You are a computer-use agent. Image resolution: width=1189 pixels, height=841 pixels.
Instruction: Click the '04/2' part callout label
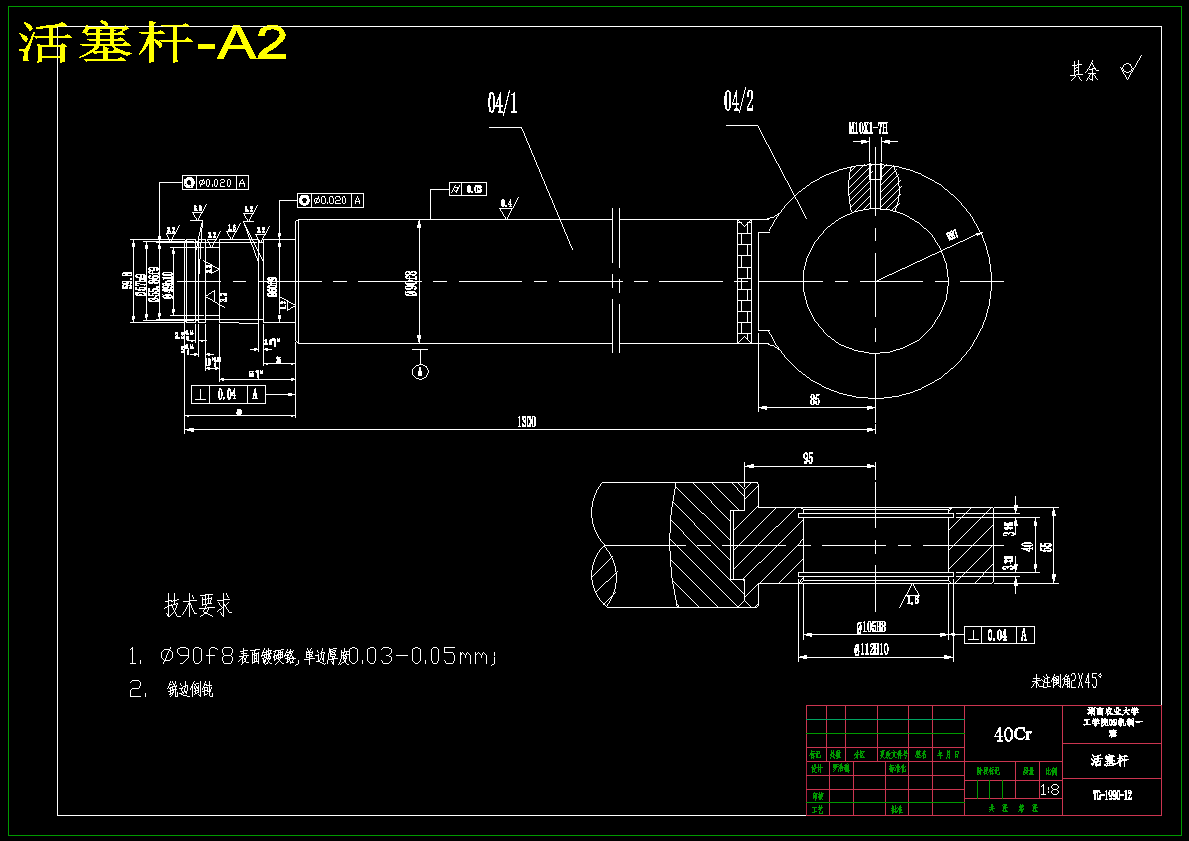[x=739, y=100]
